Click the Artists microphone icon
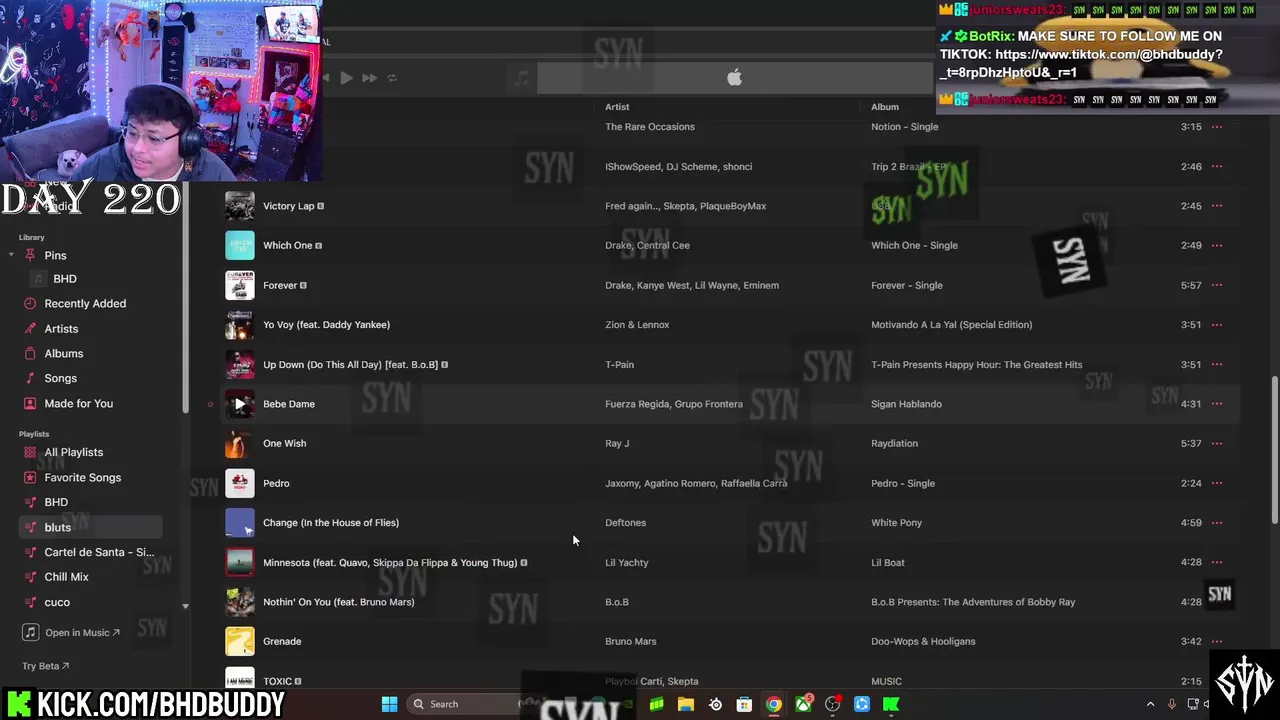This screenshot has height=720, width=1280. tap(30, 328)
